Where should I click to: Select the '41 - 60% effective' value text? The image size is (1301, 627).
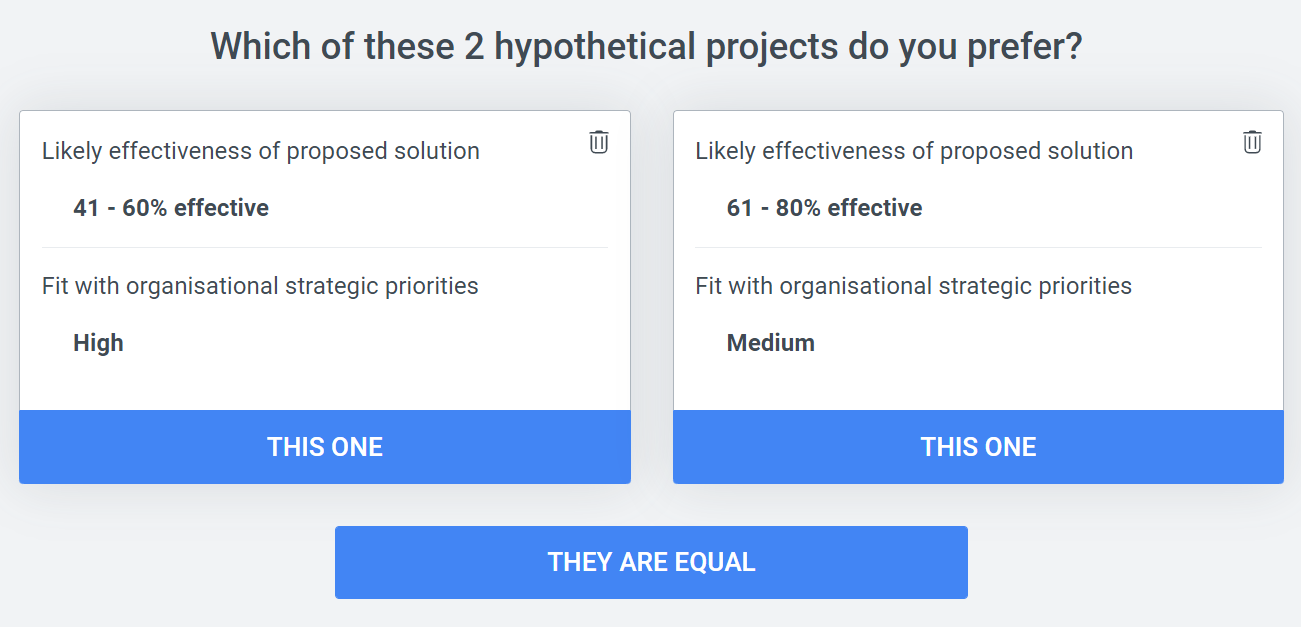pos(171,208)
